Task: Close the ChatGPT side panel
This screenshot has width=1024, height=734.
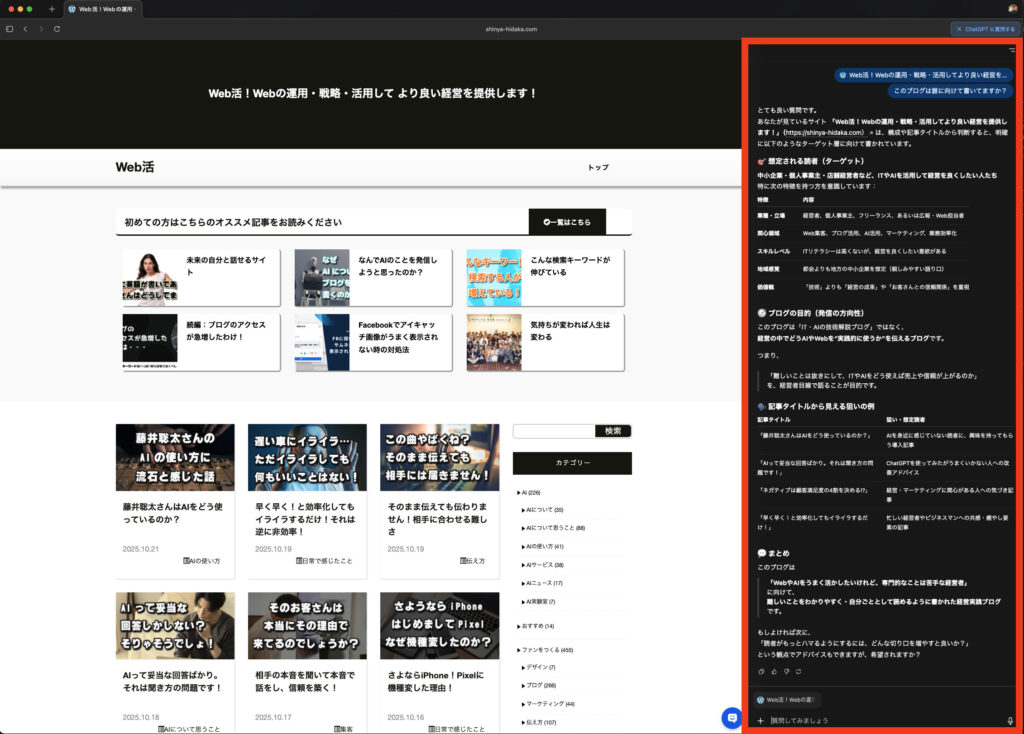Action: pos(959,29)
